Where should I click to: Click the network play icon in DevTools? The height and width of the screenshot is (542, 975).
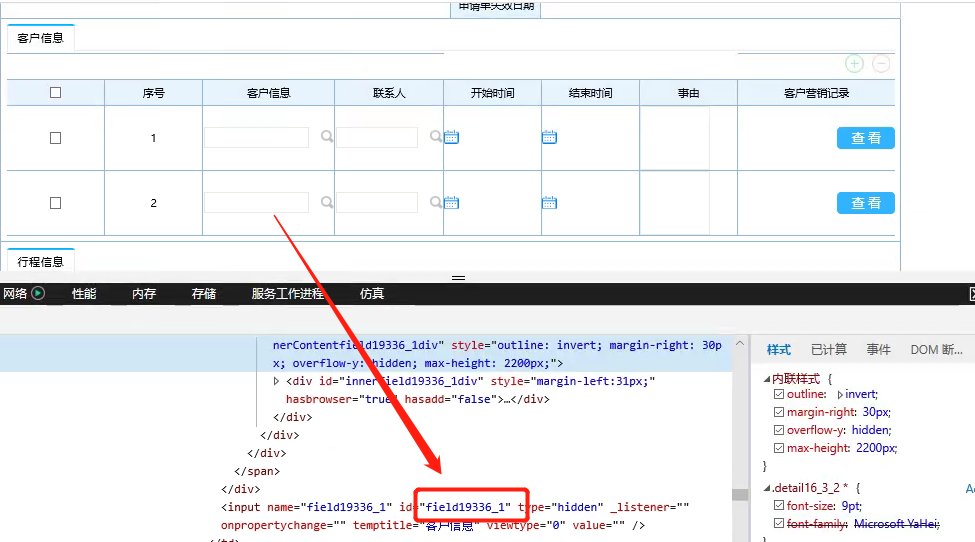[x=38, y=293]
